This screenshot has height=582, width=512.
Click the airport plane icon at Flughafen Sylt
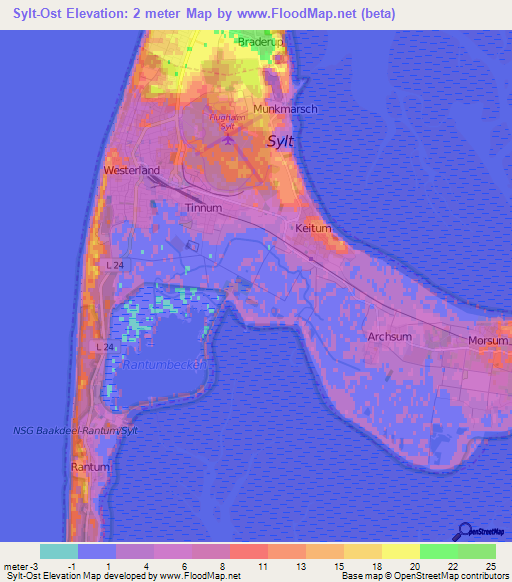pos(228,140)
